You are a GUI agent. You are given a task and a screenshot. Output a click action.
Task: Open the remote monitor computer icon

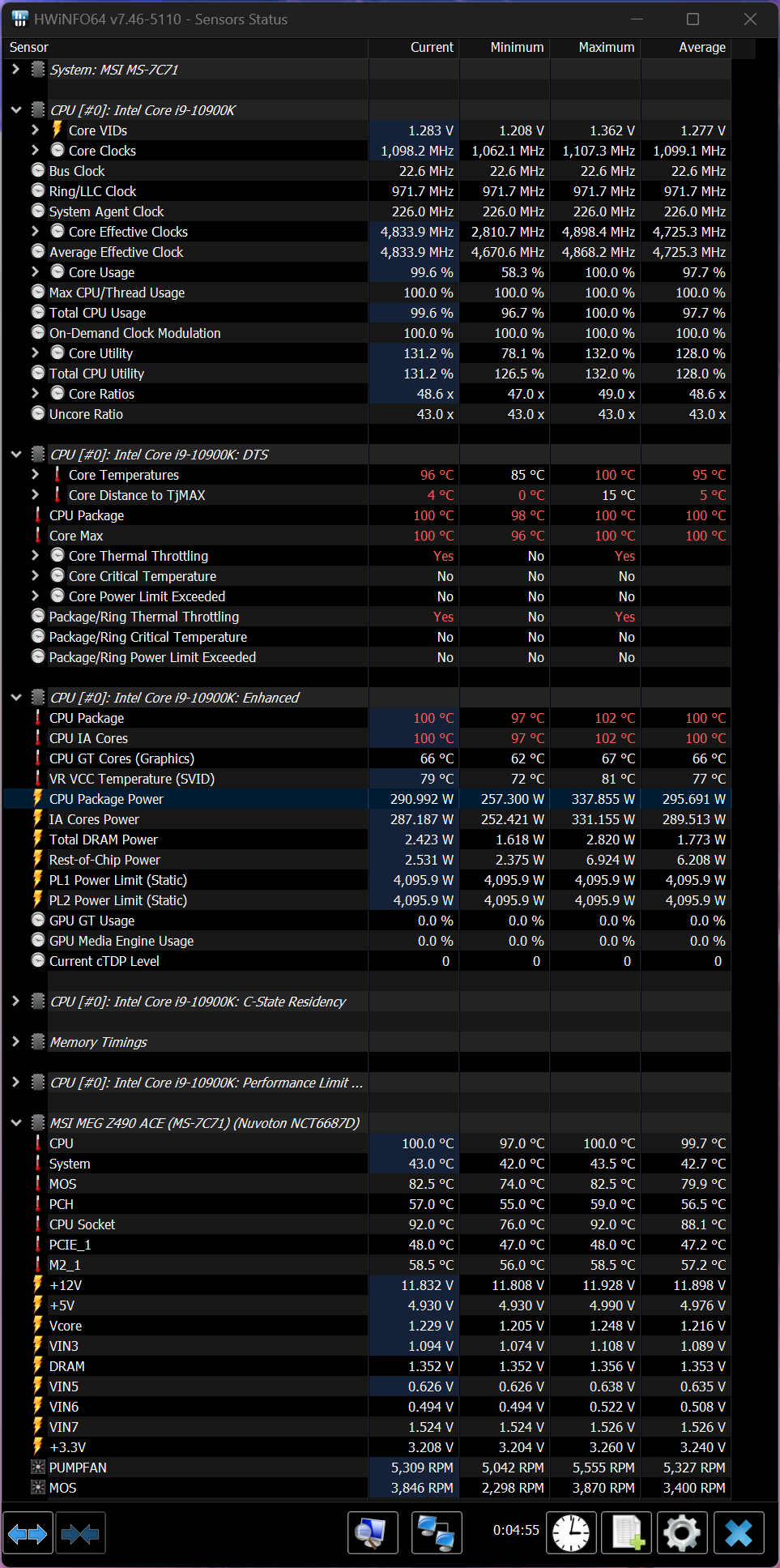coord(373,1532)
